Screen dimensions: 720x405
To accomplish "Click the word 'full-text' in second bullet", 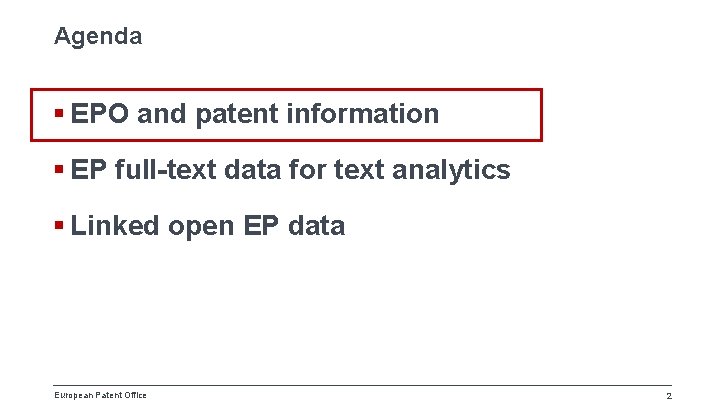I will click(166, 169).
